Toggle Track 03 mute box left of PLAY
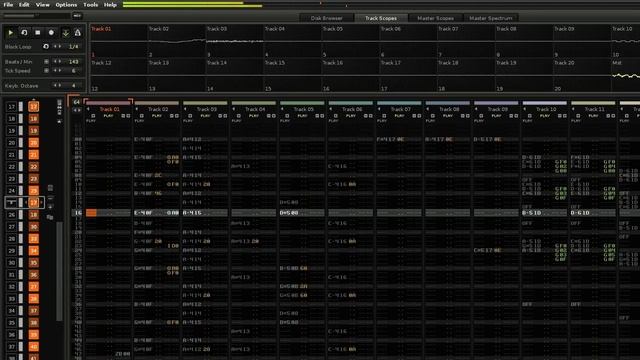This screenshot has width=640, height=360. click(190, 116)
